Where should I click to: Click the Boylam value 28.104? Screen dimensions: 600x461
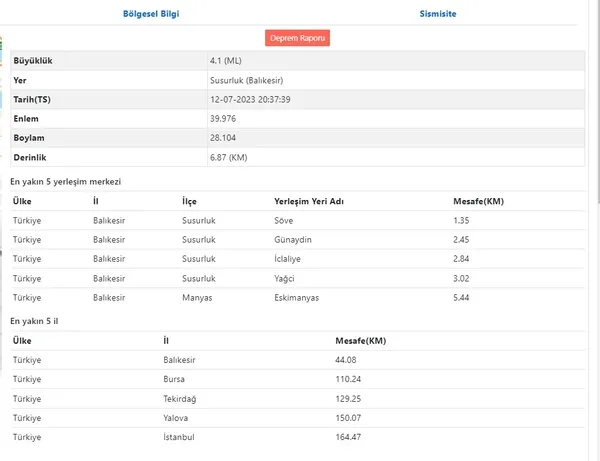click(x=223, y=138)
